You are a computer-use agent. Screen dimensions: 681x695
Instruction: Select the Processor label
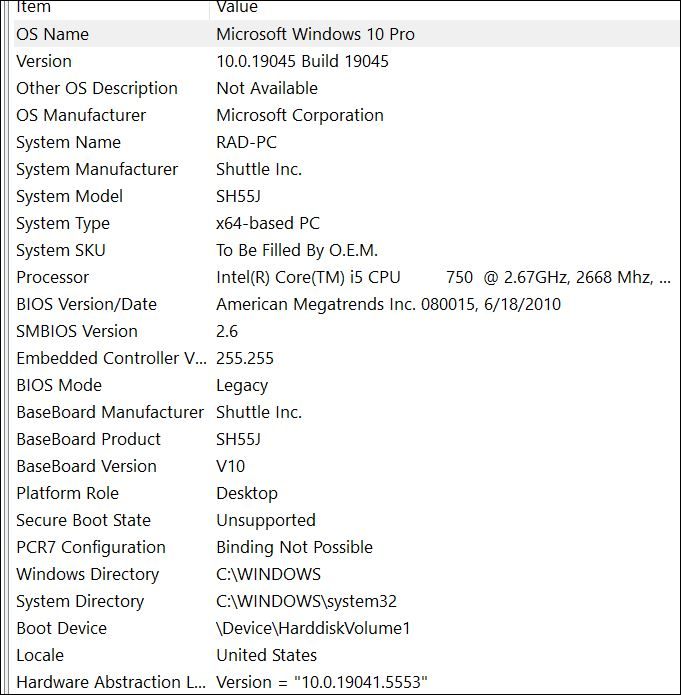[x=52, y=277]
